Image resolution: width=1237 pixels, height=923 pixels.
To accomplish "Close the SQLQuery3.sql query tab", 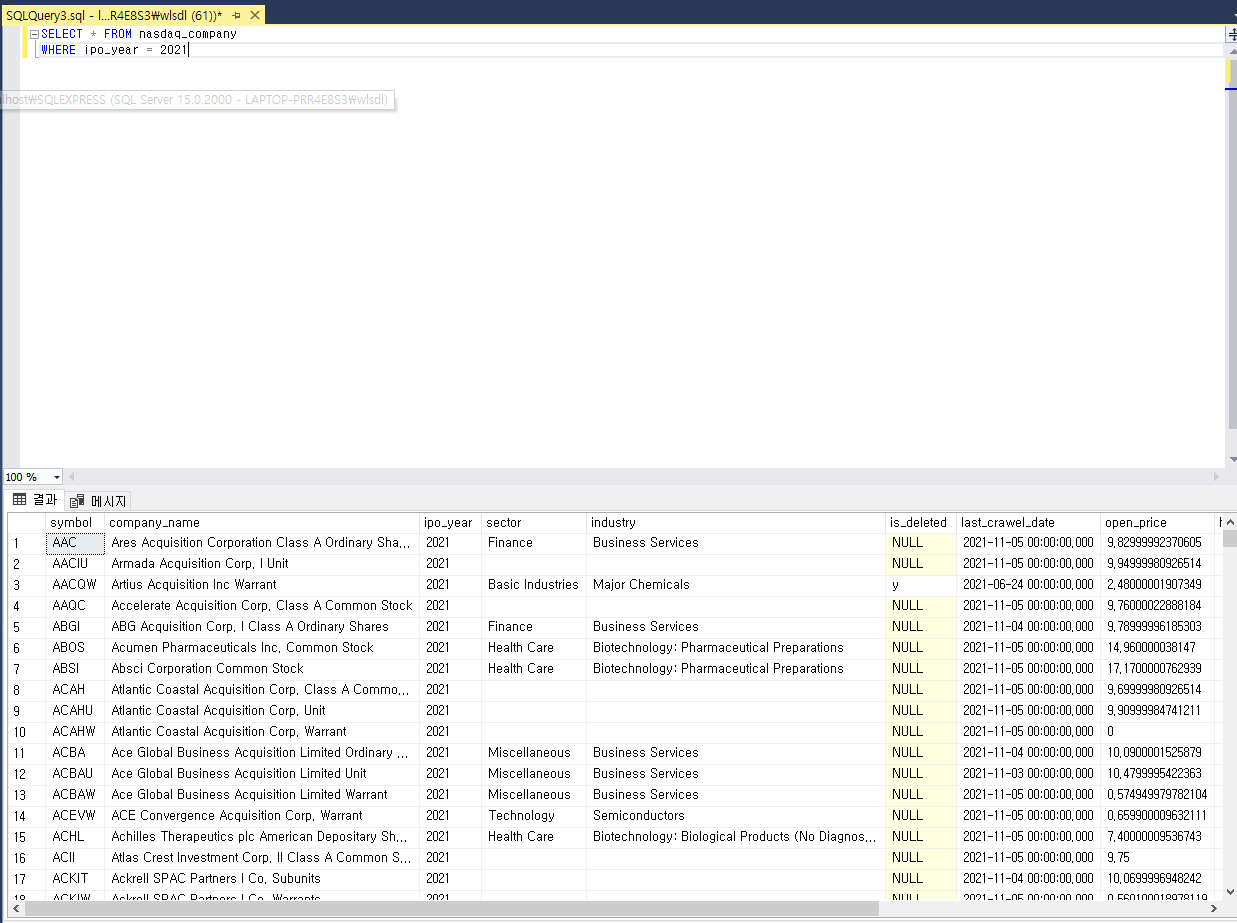I will pos(254,16).
